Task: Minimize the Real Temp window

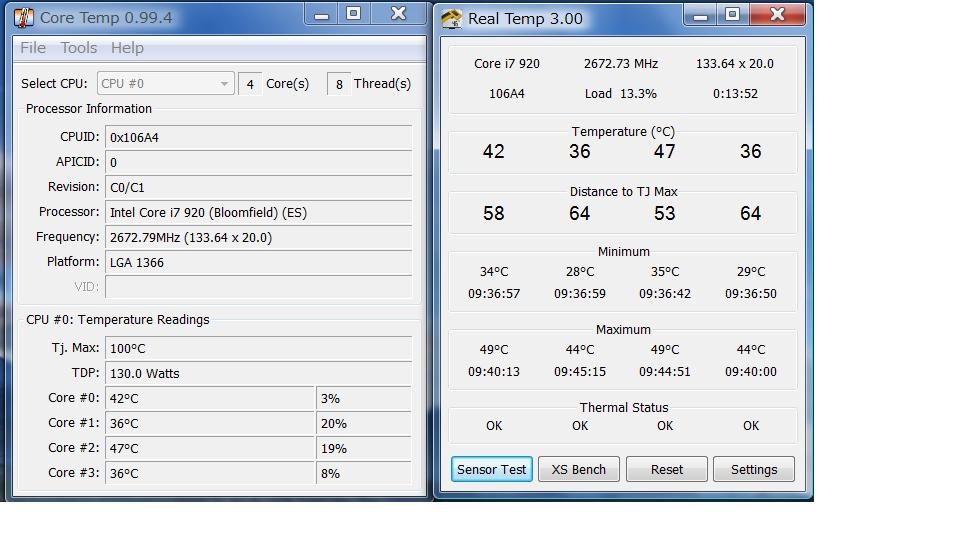Action: coord(700,15)
